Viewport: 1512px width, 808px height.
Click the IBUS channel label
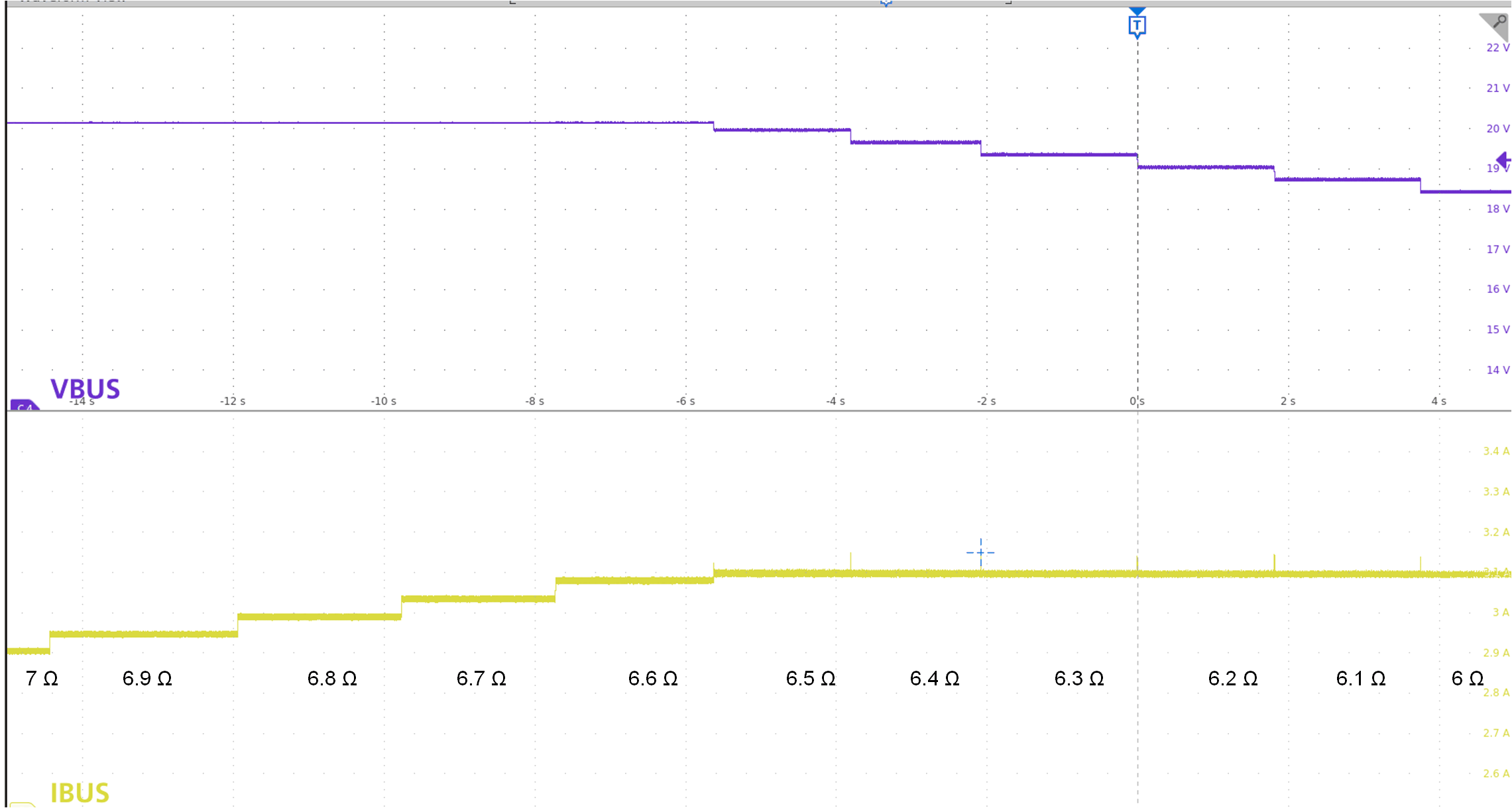(80, 793)
